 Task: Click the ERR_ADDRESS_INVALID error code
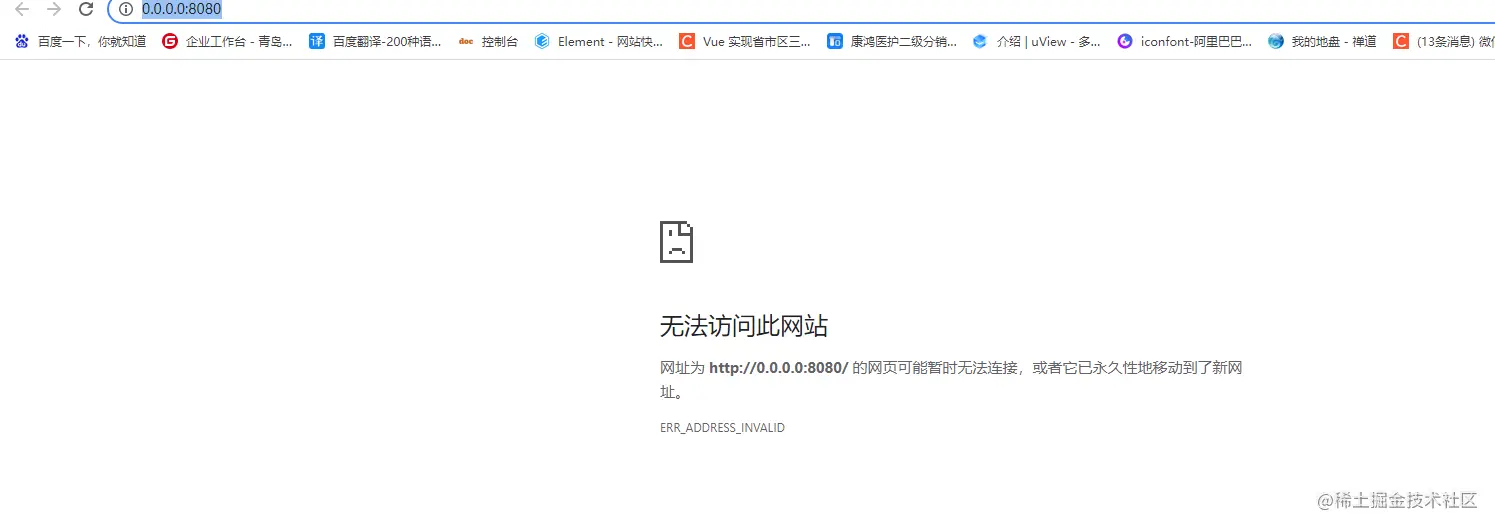point(722,428)
